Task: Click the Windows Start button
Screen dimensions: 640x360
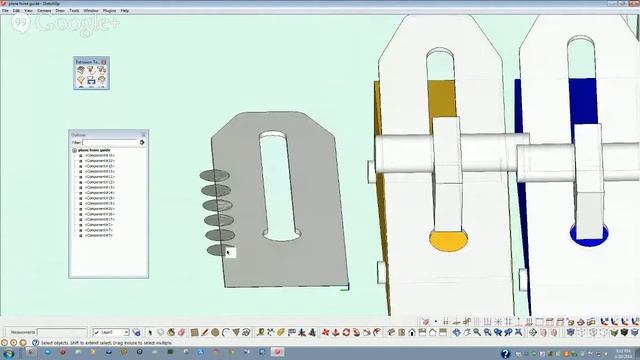Action: (x=8, y=353)
